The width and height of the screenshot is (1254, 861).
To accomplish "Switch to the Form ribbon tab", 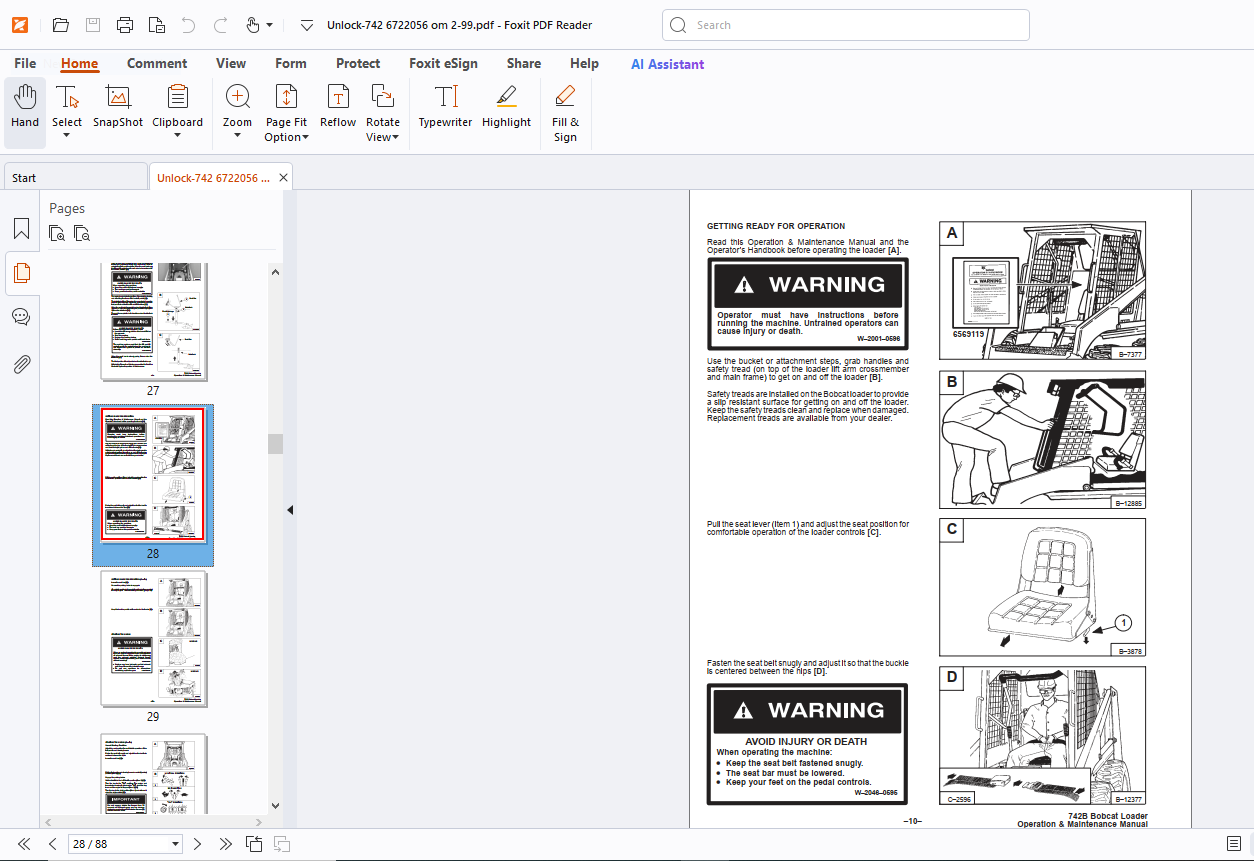I will [x=291, y=63].
